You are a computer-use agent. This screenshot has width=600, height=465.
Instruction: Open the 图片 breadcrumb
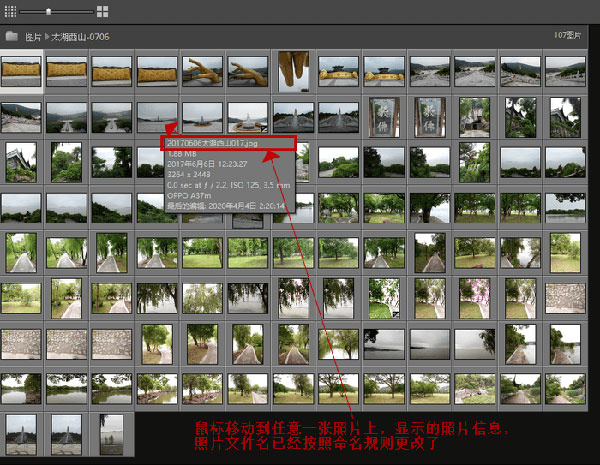33,37
